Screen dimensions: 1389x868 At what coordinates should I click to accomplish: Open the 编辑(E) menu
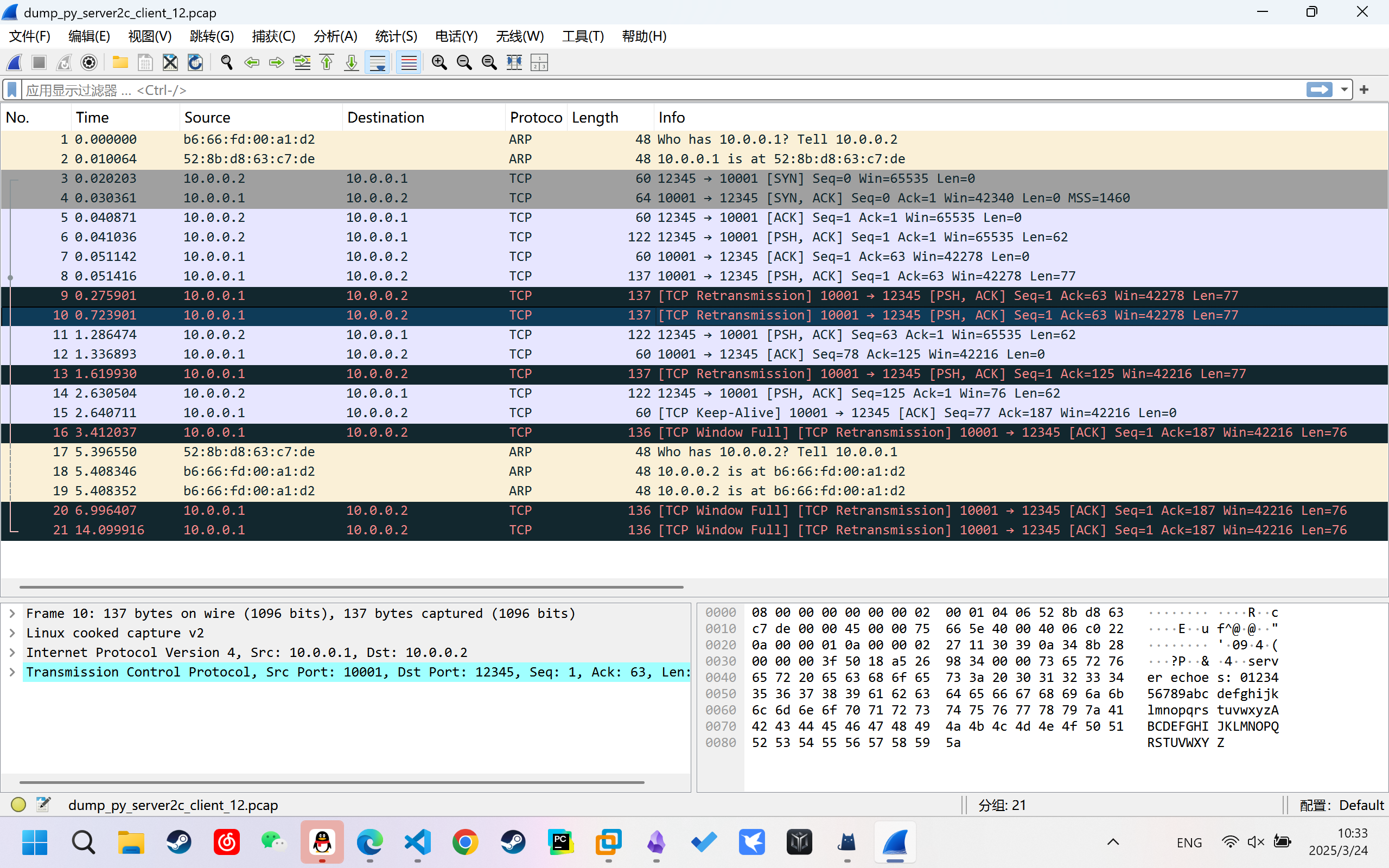89,37
